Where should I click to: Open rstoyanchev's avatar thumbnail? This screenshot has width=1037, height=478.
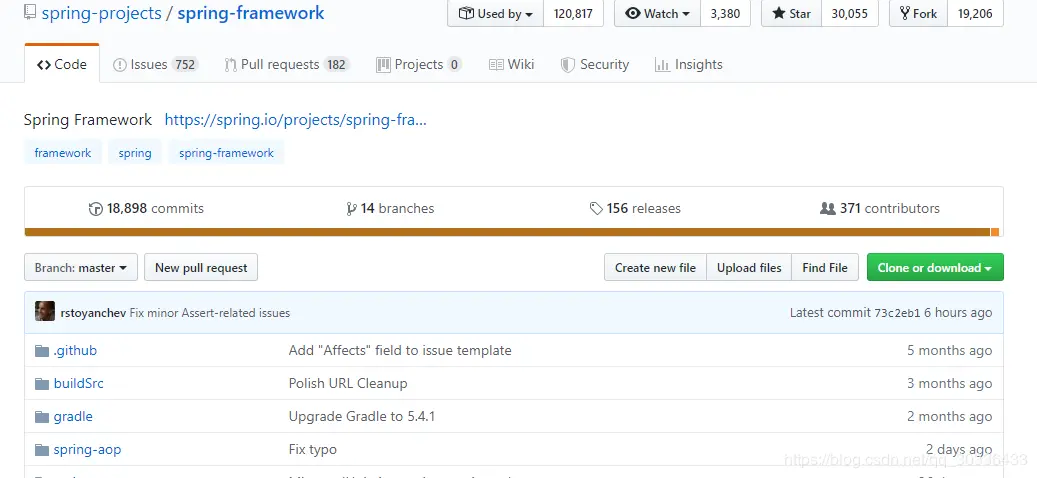(45, 311)
